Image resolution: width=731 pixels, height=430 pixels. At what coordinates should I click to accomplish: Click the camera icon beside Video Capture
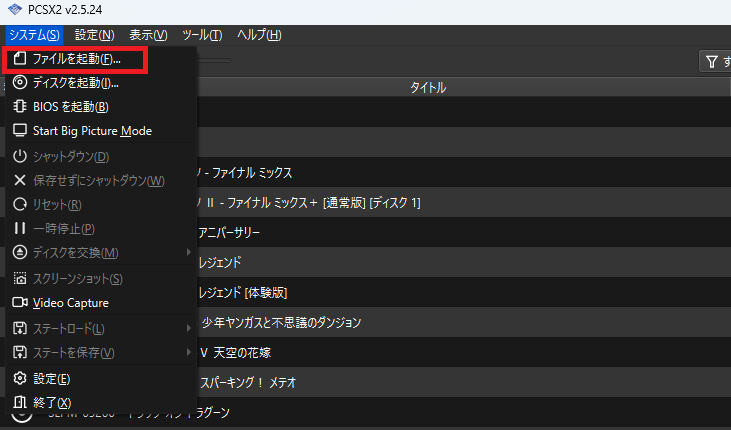tap(20, 302)
